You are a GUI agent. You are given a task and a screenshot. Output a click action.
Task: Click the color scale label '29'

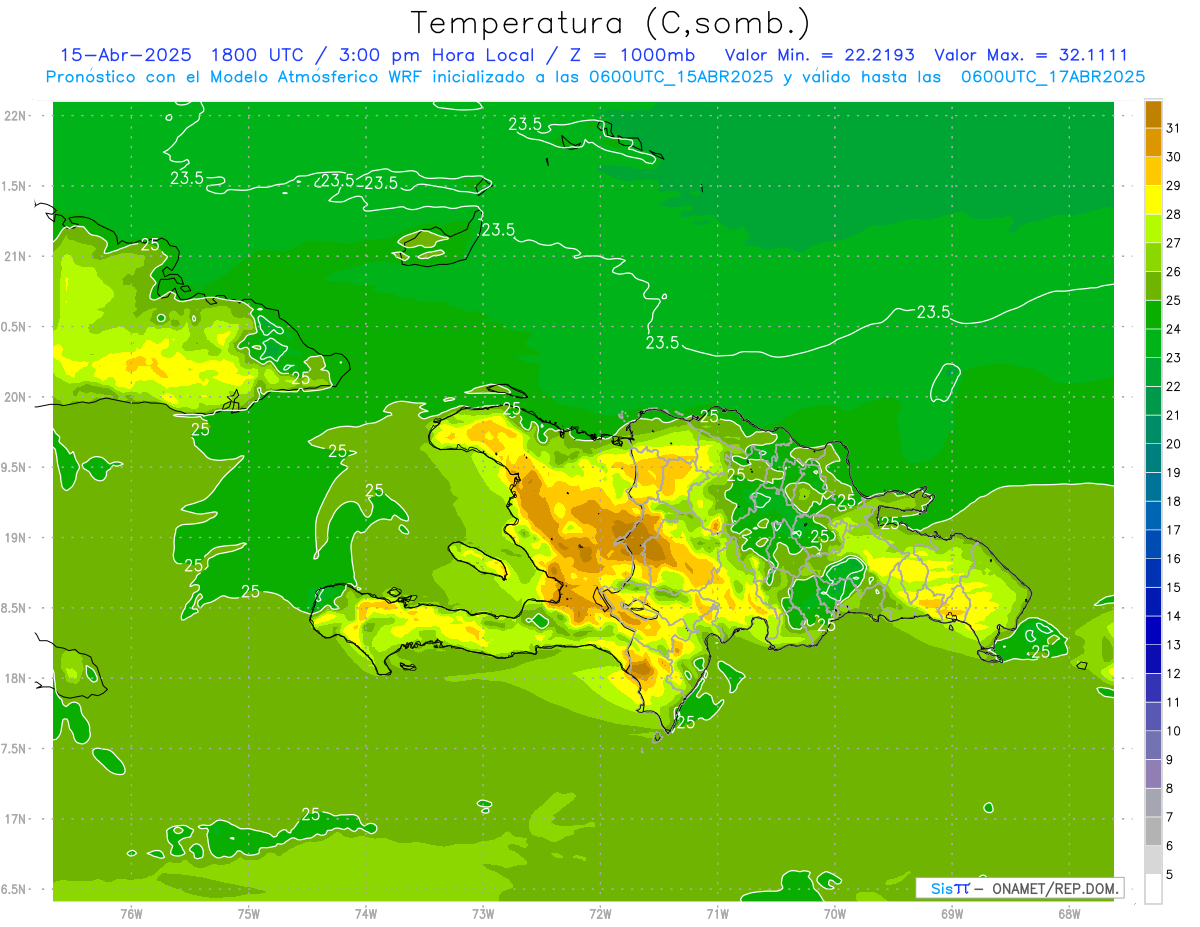pyautogui.click(x=1174, y=185)
